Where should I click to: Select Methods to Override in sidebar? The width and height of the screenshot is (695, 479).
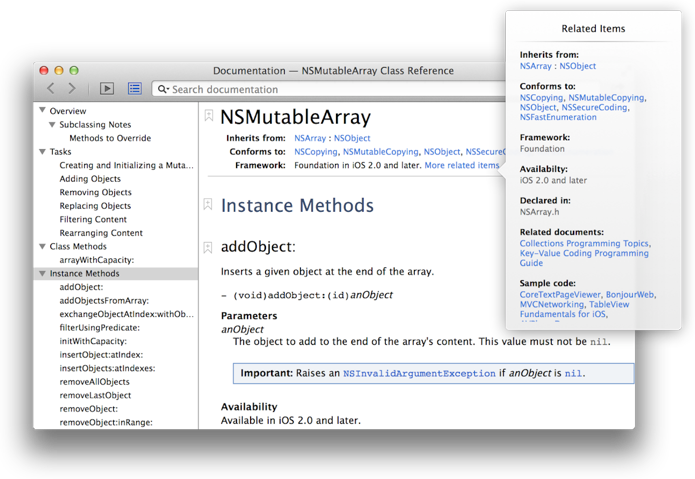110,138
